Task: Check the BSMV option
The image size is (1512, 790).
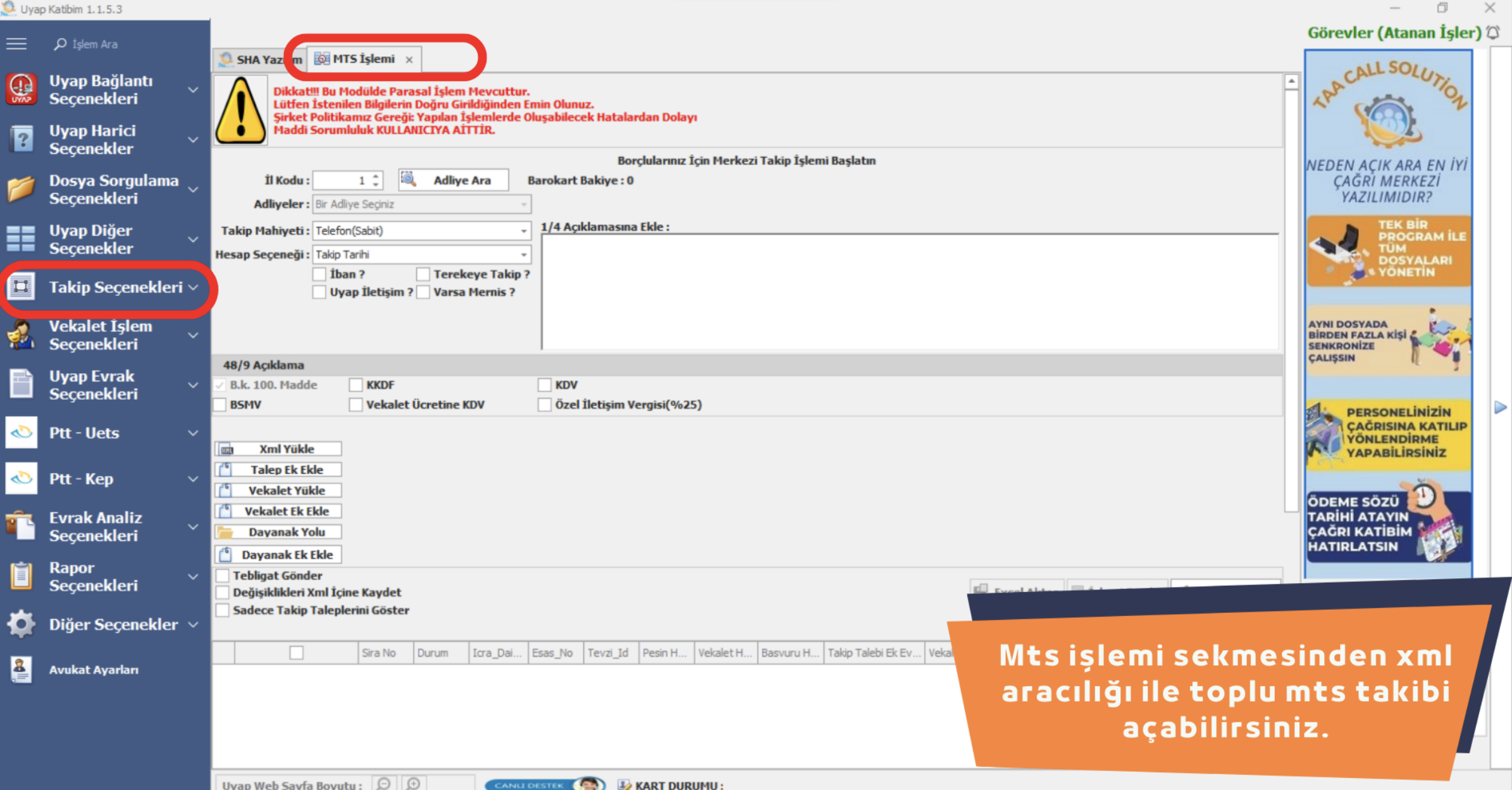Action: coord(220,404)
